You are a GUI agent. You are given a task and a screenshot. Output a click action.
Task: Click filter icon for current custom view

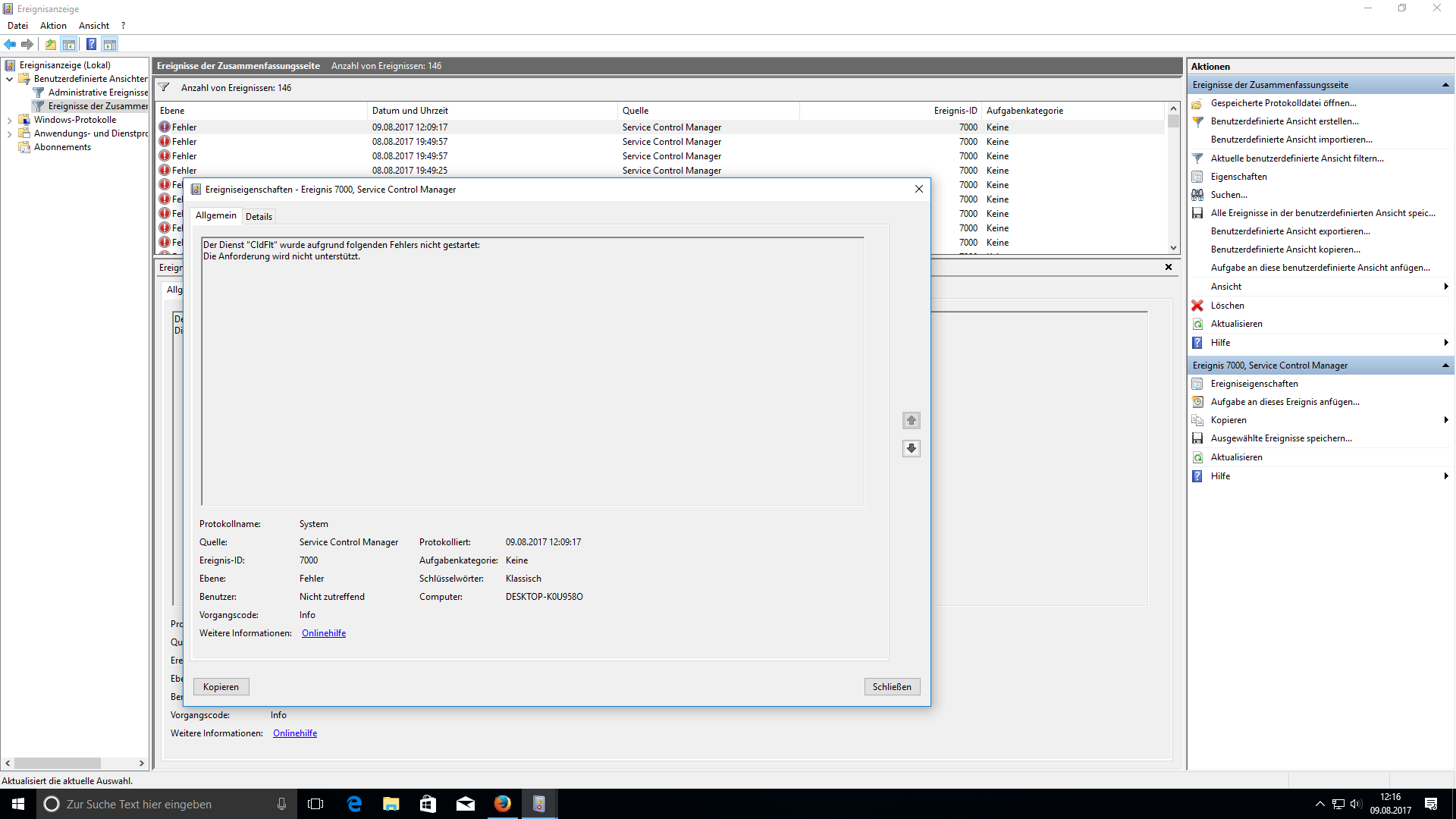pos(1197,158)
